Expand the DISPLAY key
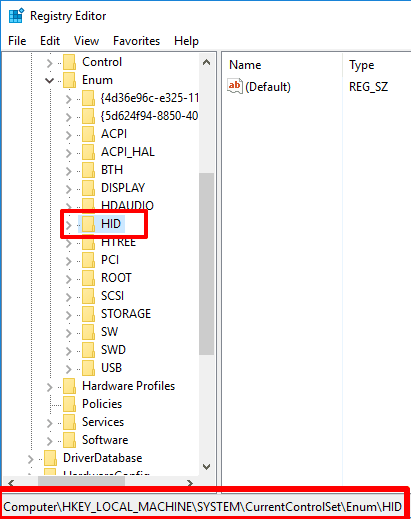411x519 pixels. pyautogui.click(x=69, y=188)
